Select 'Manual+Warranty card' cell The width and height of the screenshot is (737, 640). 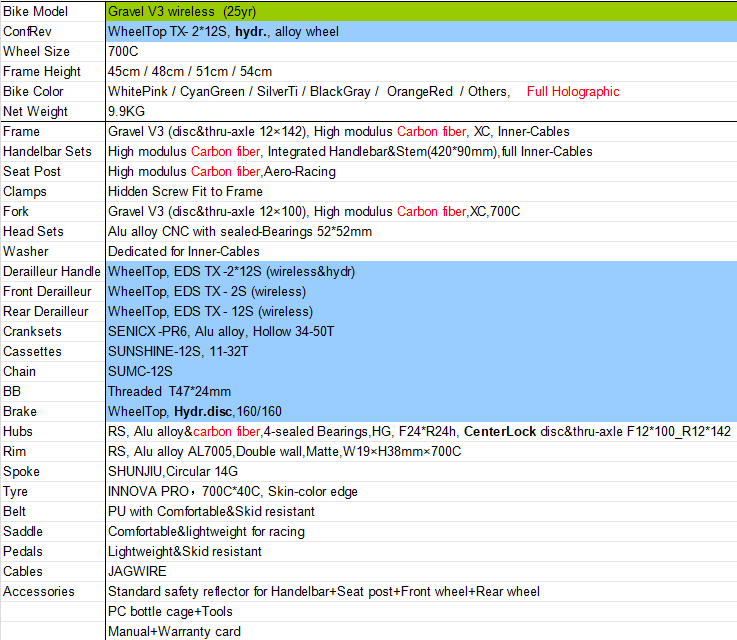click(x=421, y=631)
